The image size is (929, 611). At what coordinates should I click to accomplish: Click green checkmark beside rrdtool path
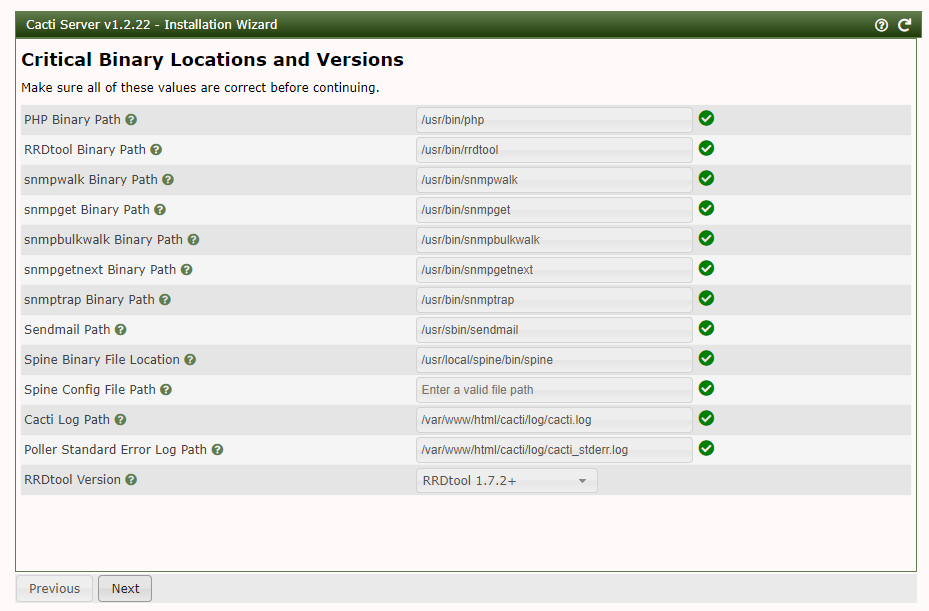coord(706,148)
